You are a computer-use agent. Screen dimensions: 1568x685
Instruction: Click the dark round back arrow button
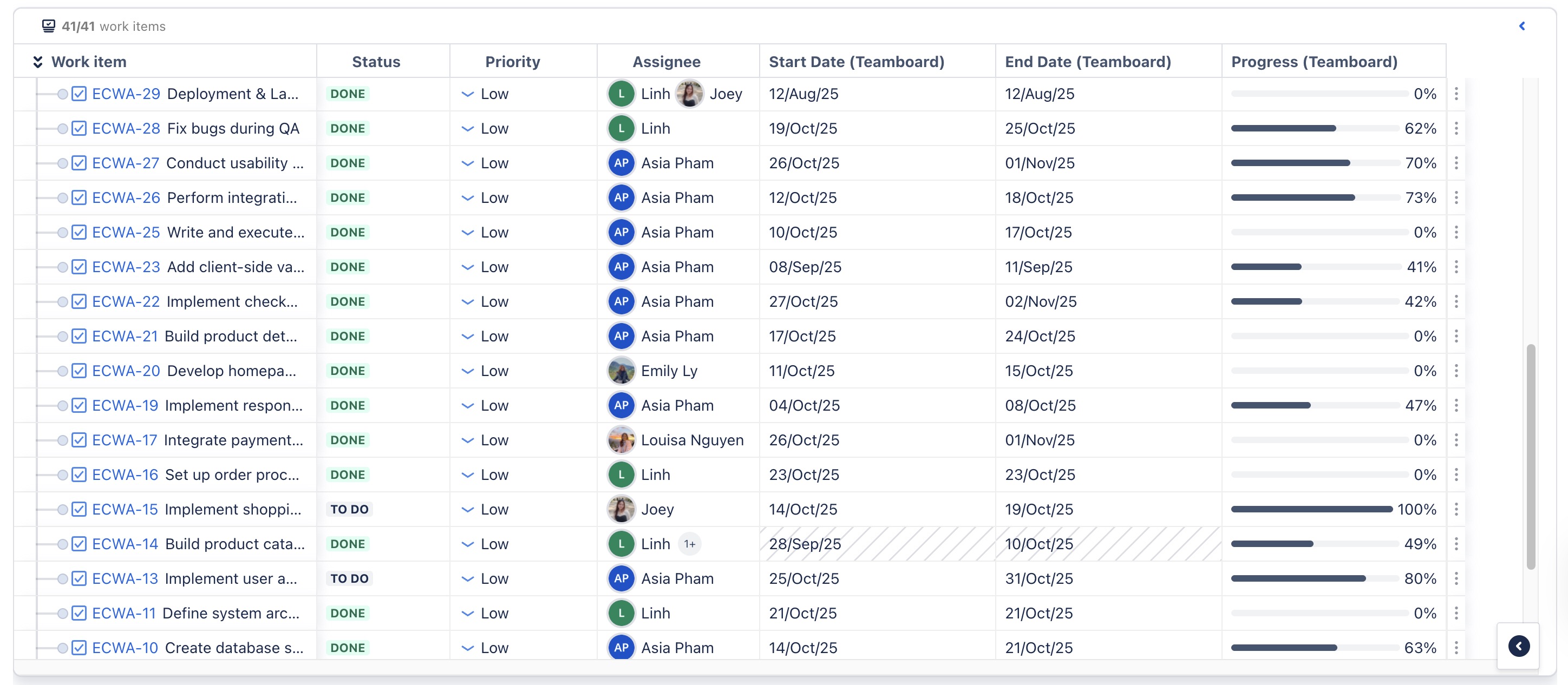click(x=1518, y=646)
